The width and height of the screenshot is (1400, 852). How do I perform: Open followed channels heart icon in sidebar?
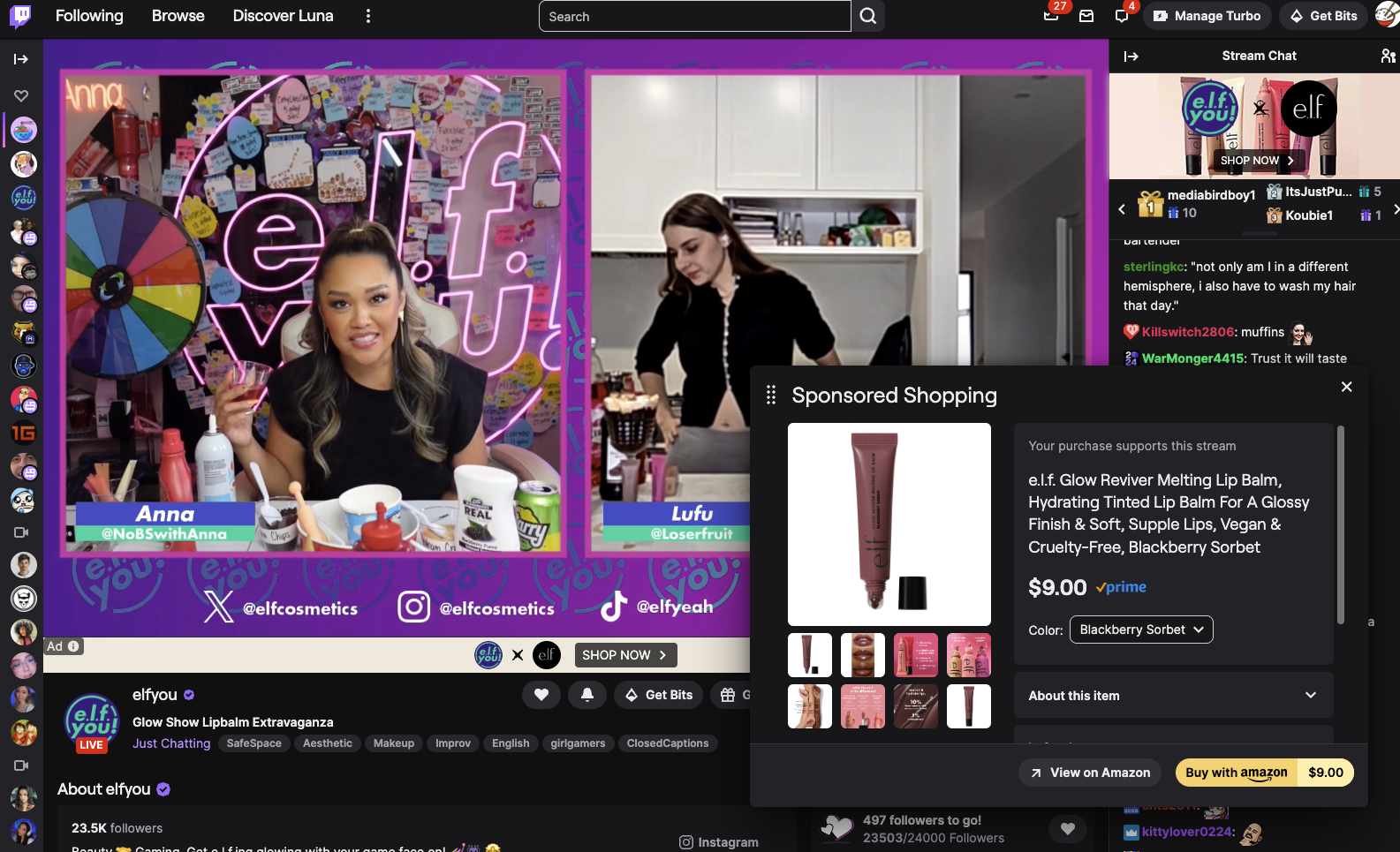21,95
